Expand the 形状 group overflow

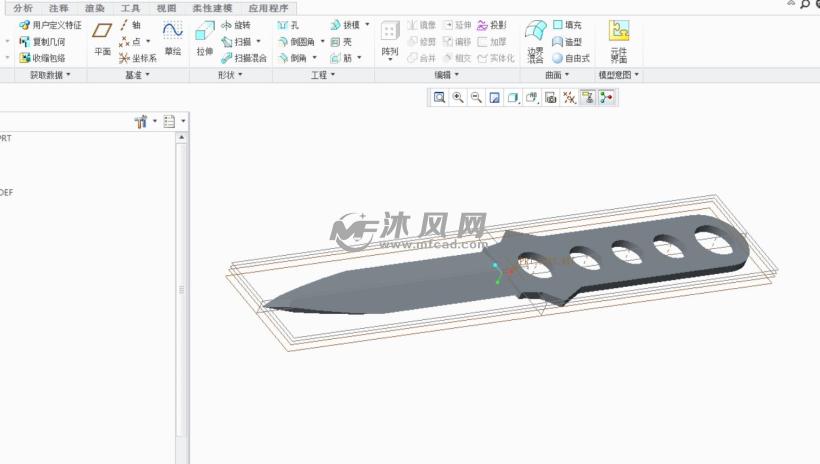[x=230, y=75]
